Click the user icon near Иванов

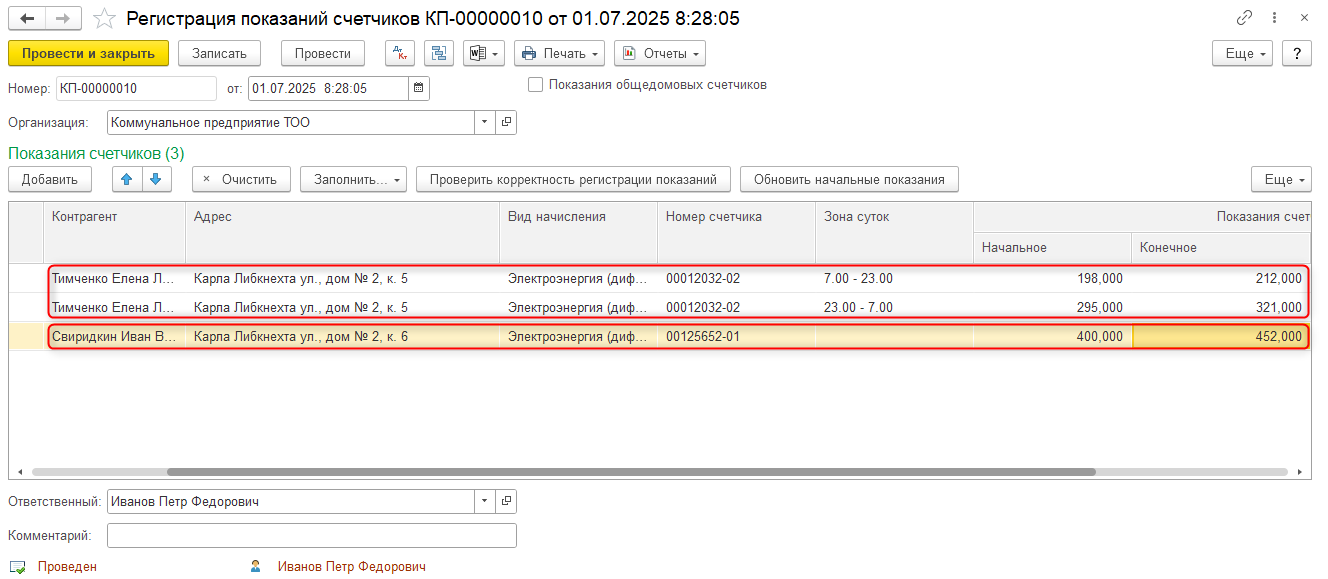[x=256, y=567]
